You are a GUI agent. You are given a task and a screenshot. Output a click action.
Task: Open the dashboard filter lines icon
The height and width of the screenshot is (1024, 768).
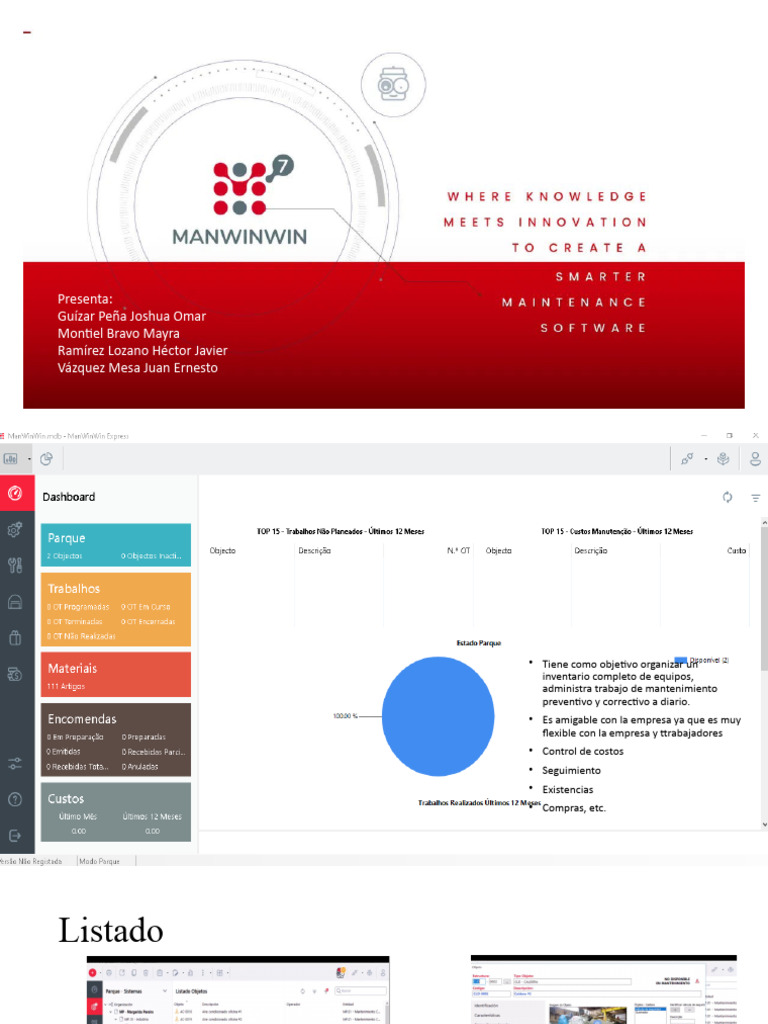tap(756, 498)
